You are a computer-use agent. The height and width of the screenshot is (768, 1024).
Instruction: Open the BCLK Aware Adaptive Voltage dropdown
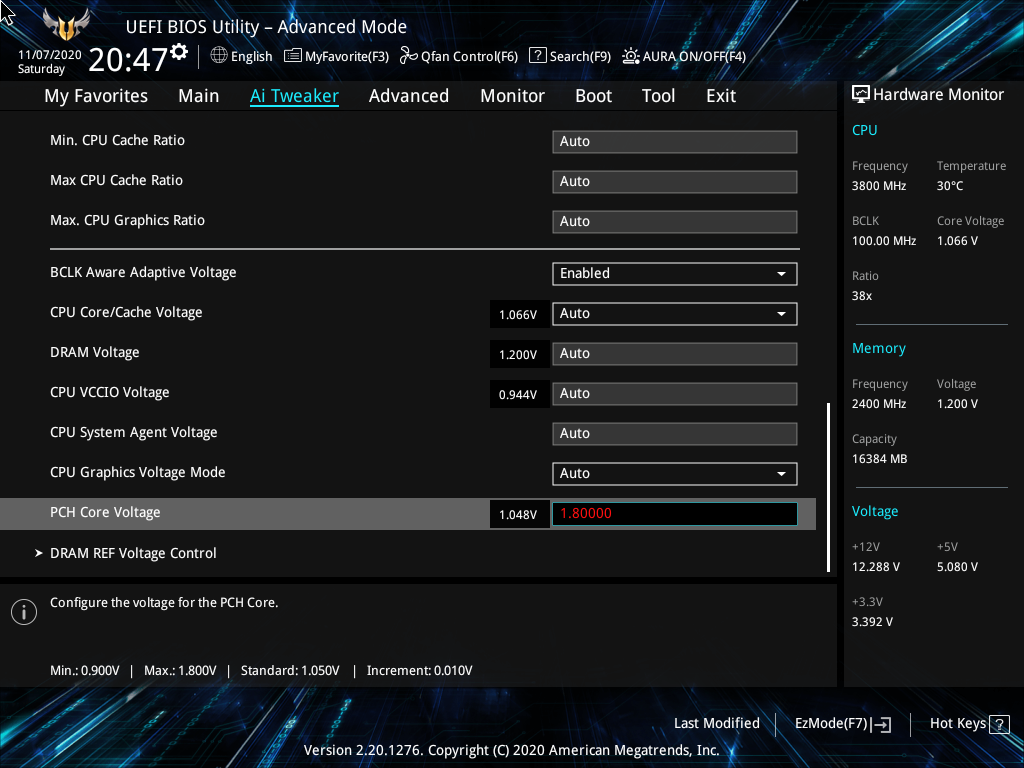[675, 274]
